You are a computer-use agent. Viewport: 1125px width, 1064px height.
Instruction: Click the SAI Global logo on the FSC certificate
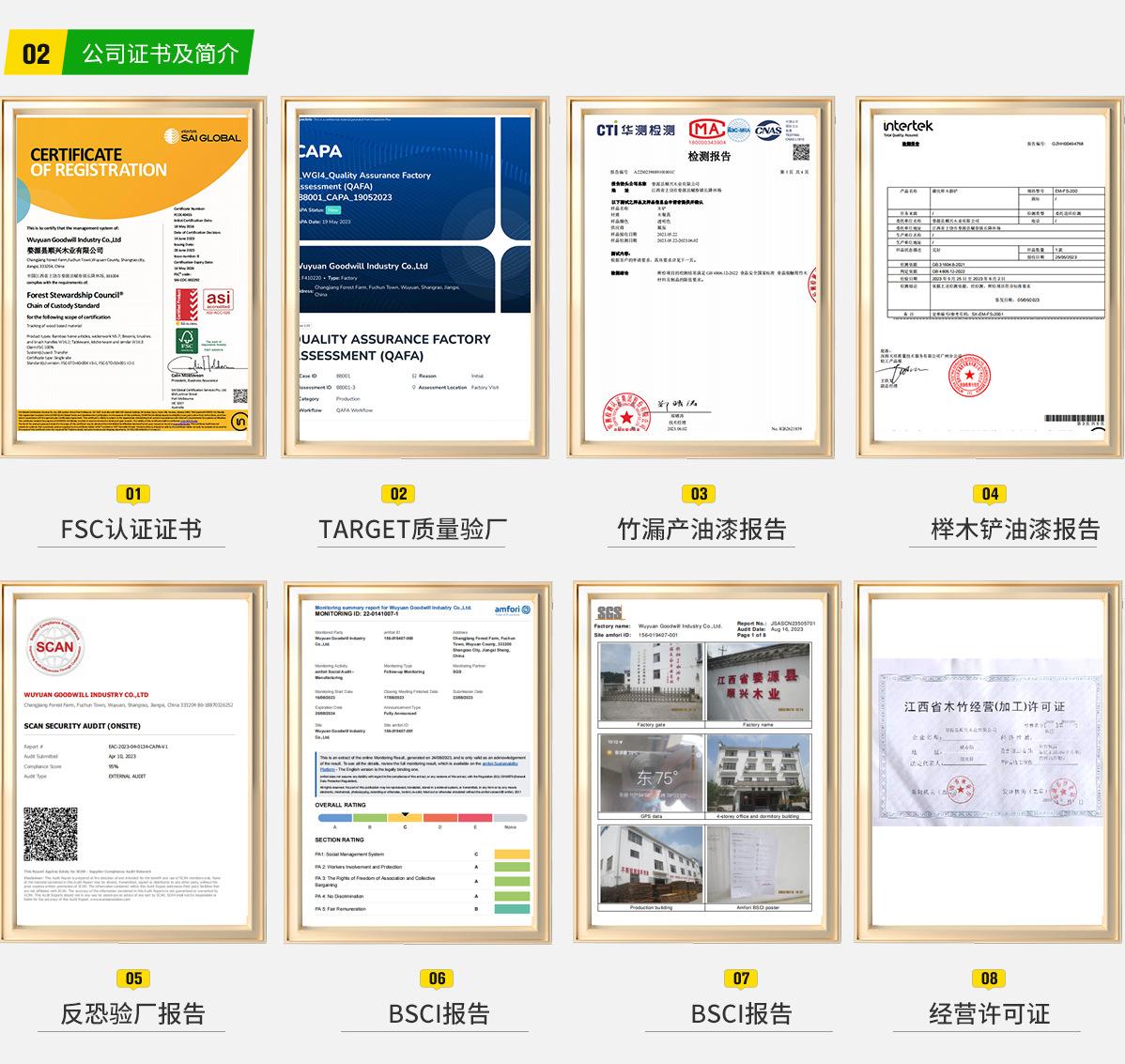coord(203,137)
